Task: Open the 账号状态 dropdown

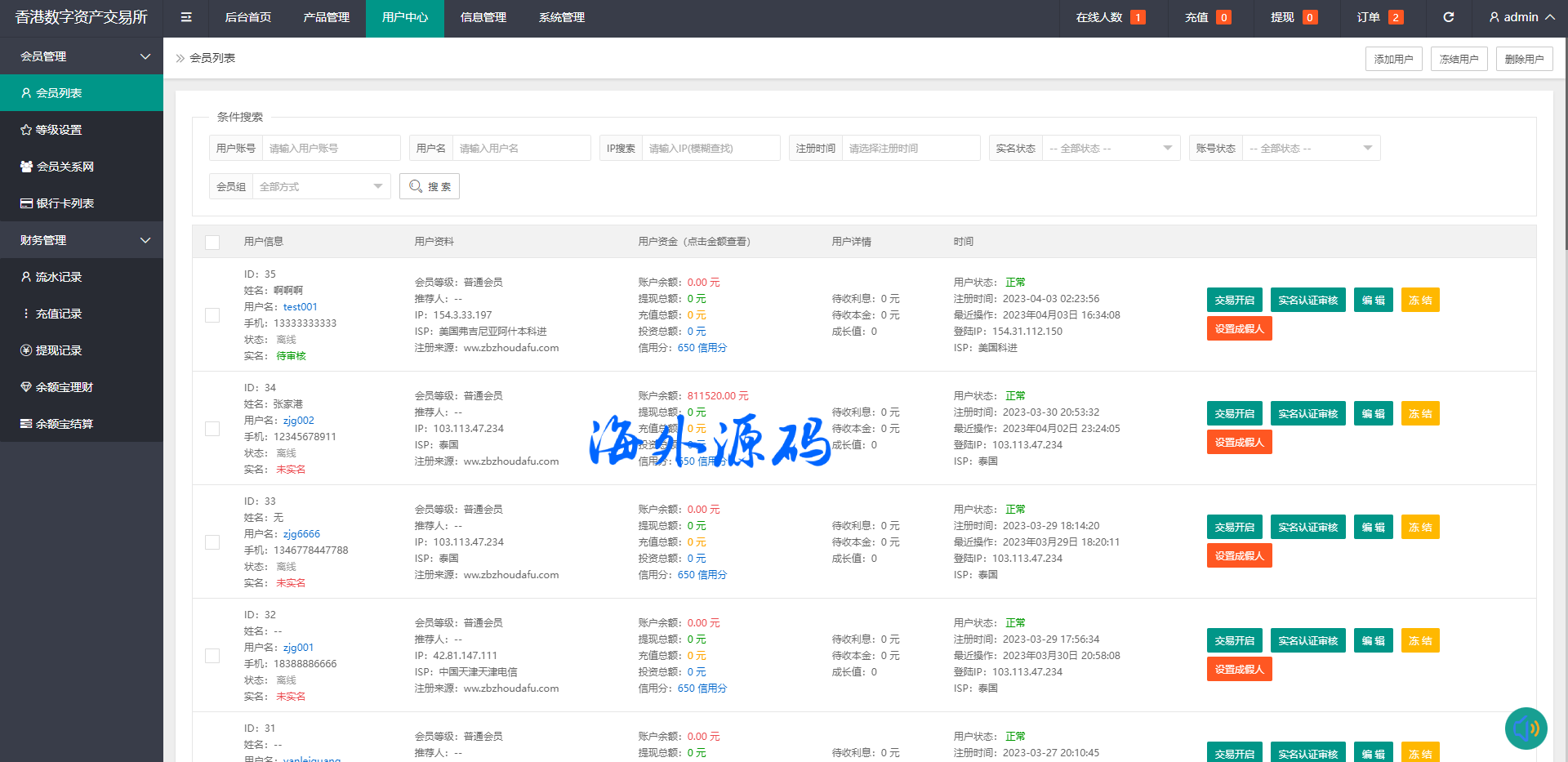Action: pos(1310,148)
